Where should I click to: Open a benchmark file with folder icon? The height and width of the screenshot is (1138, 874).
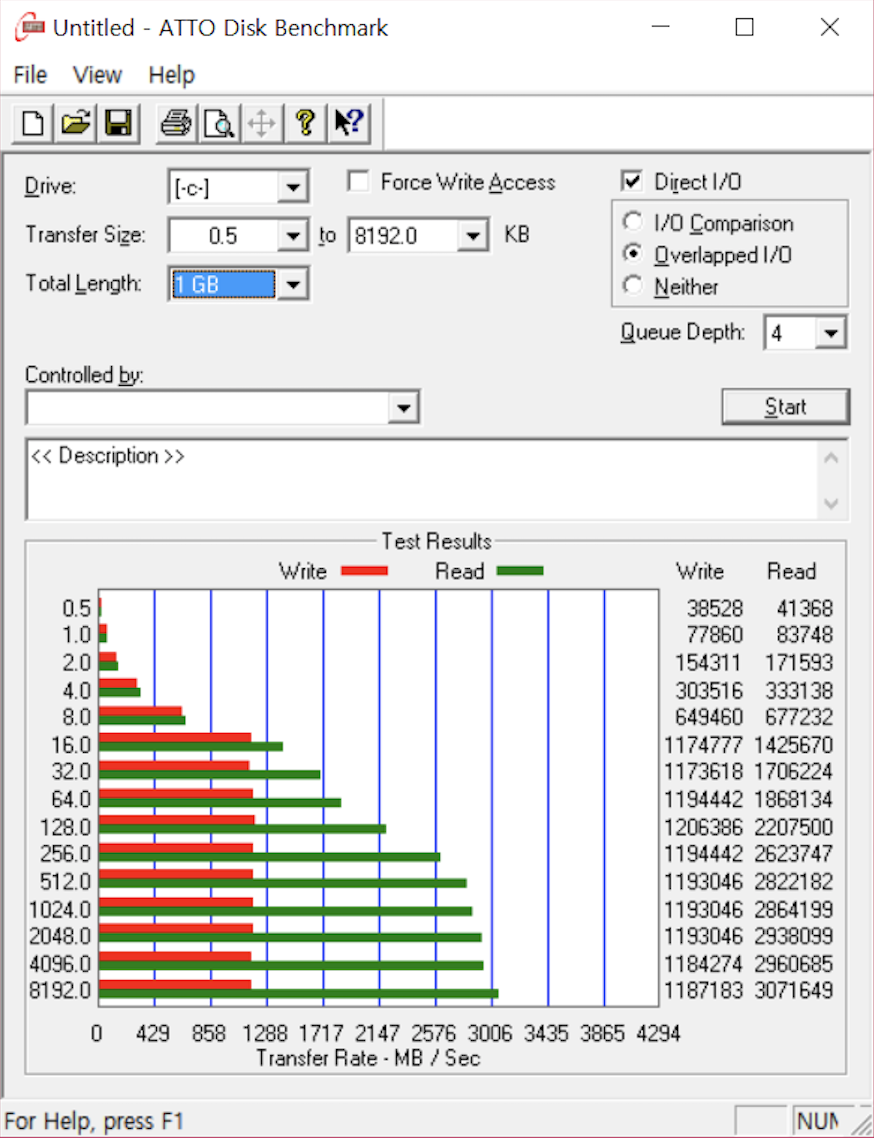point(75,123)
